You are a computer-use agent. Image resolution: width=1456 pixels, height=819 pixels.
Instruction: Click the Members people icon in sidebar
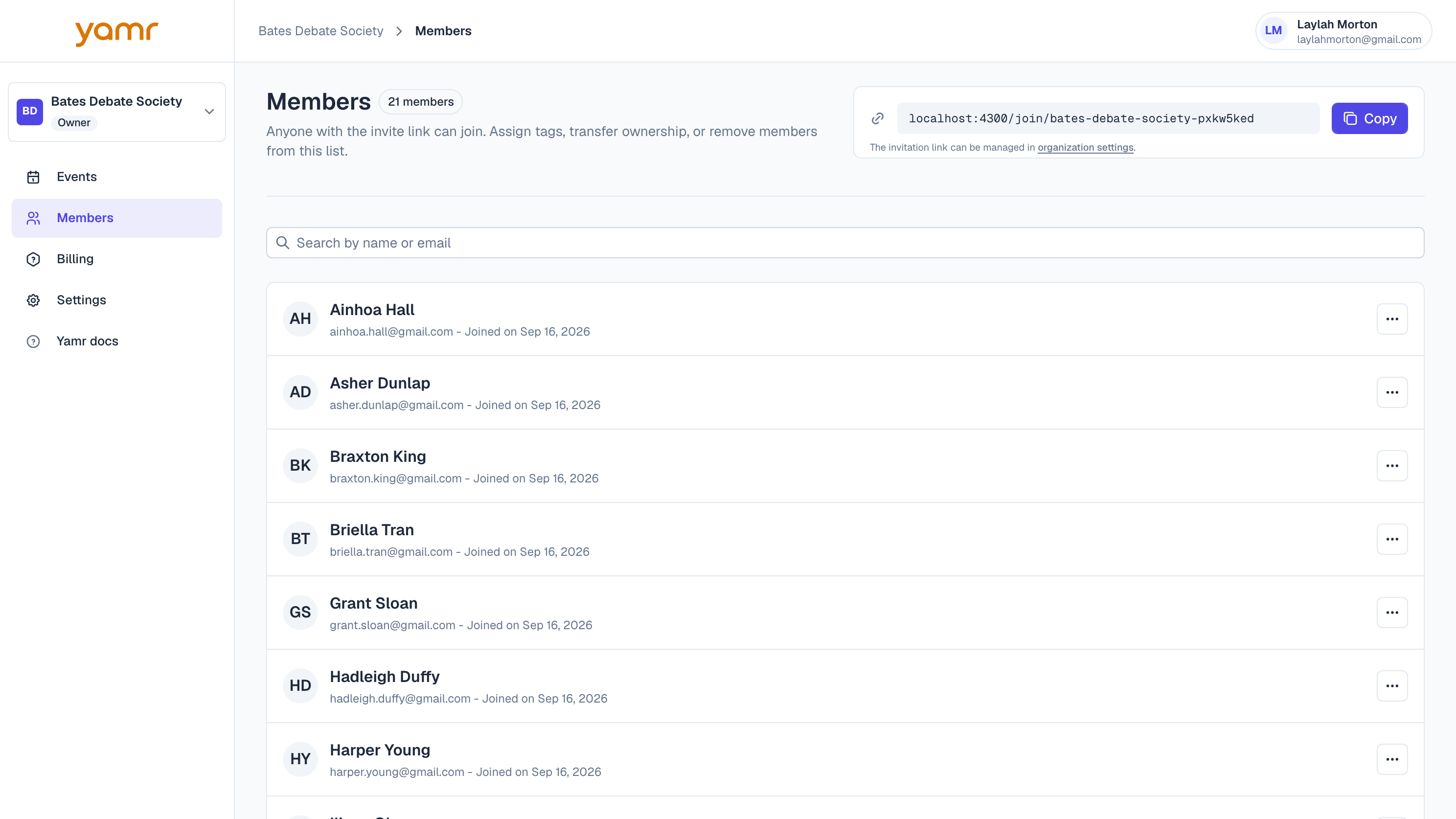coord(33,218)
